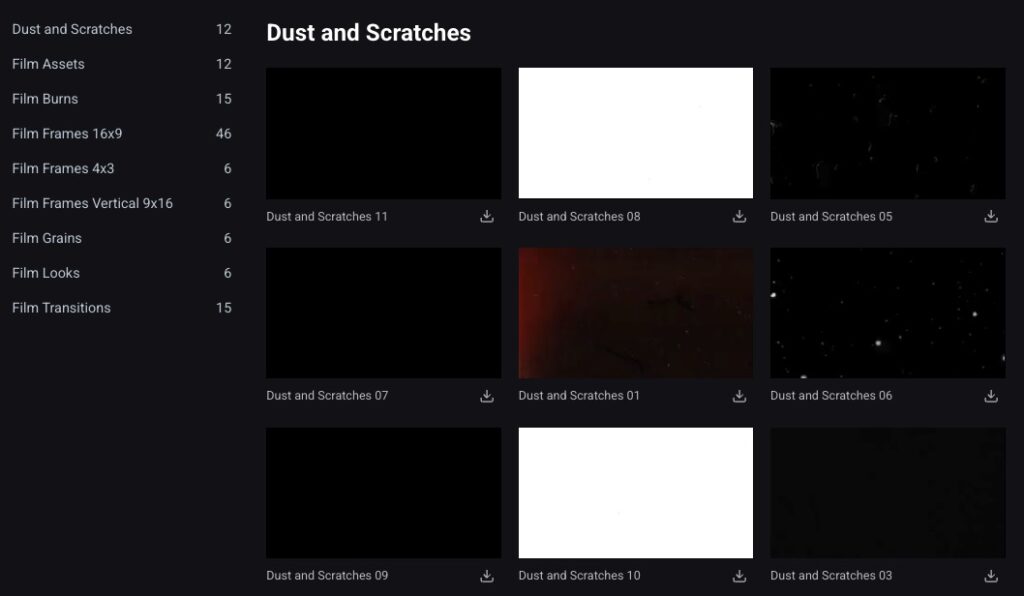
Task: Download Dust and Scratches 09 asset
Action: pyautogui.click(x=487, y=576)
